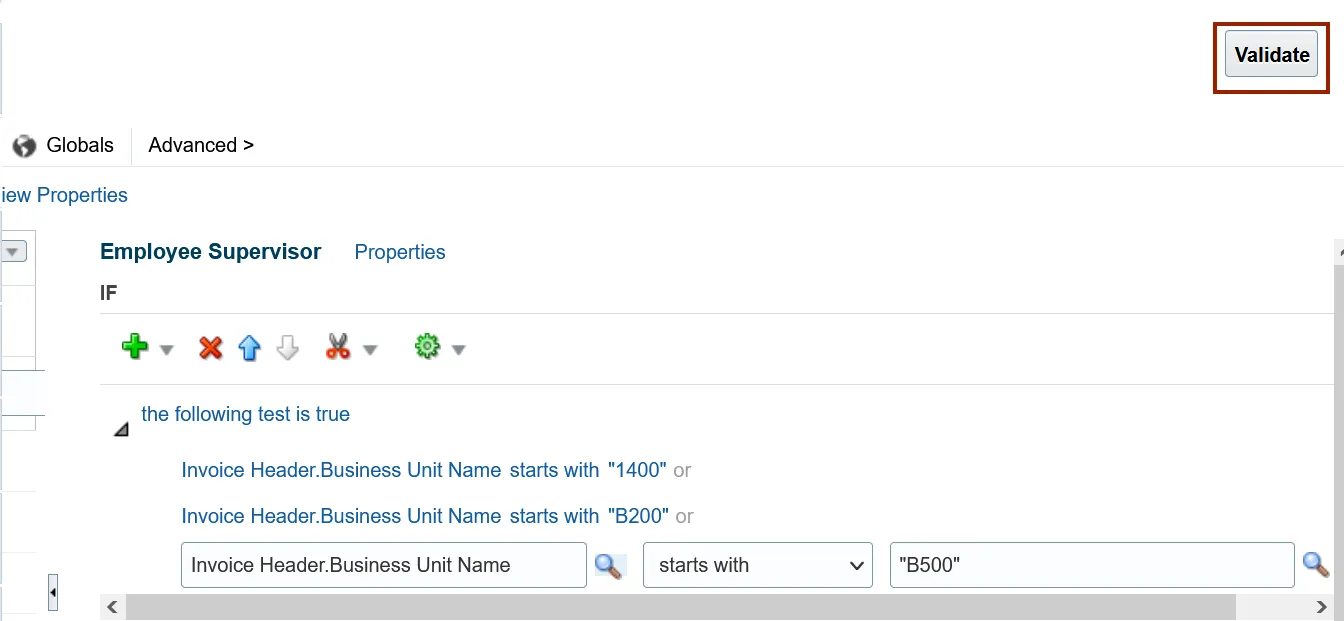
Task: Open the dropdown arrow beside gear icon
Action: tap(459, 350)
